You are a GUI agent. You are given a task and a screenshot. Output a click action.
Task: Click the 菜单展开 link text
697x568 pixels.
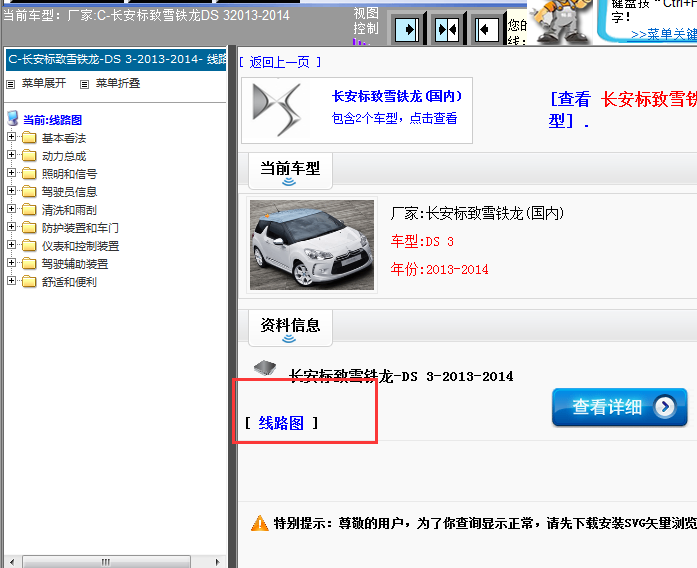44,83
